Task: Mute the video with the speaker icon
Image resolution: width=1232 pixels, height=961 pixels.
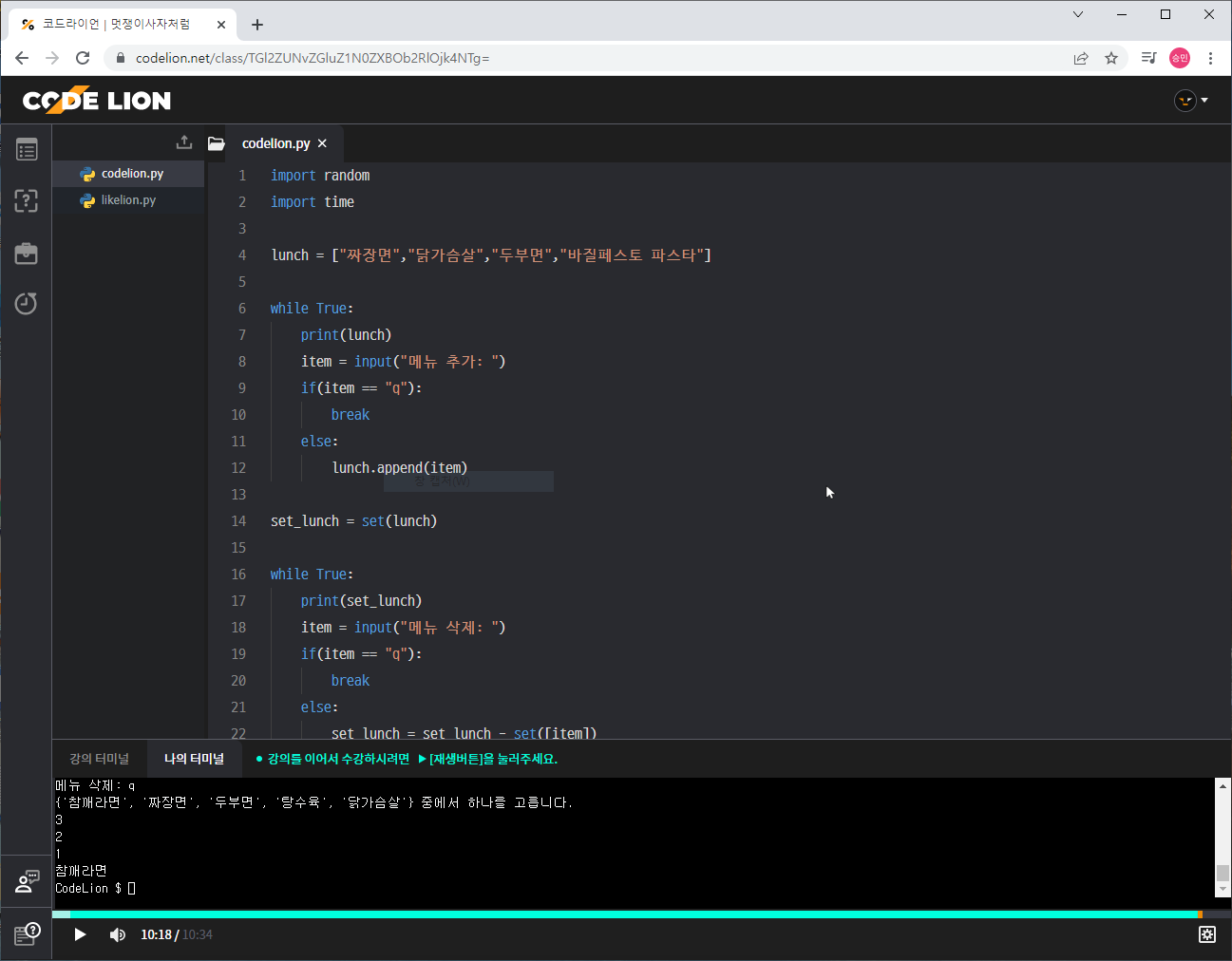Action: pos(117,934)
